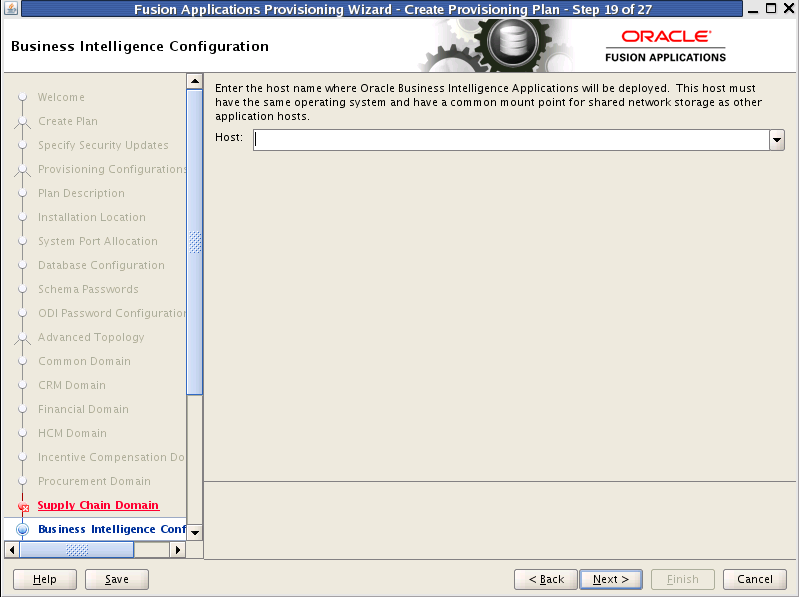The image size is (799, 597).
Task: Click the vertical scrollbar thumb in the step list
Action: click(195, 242)
